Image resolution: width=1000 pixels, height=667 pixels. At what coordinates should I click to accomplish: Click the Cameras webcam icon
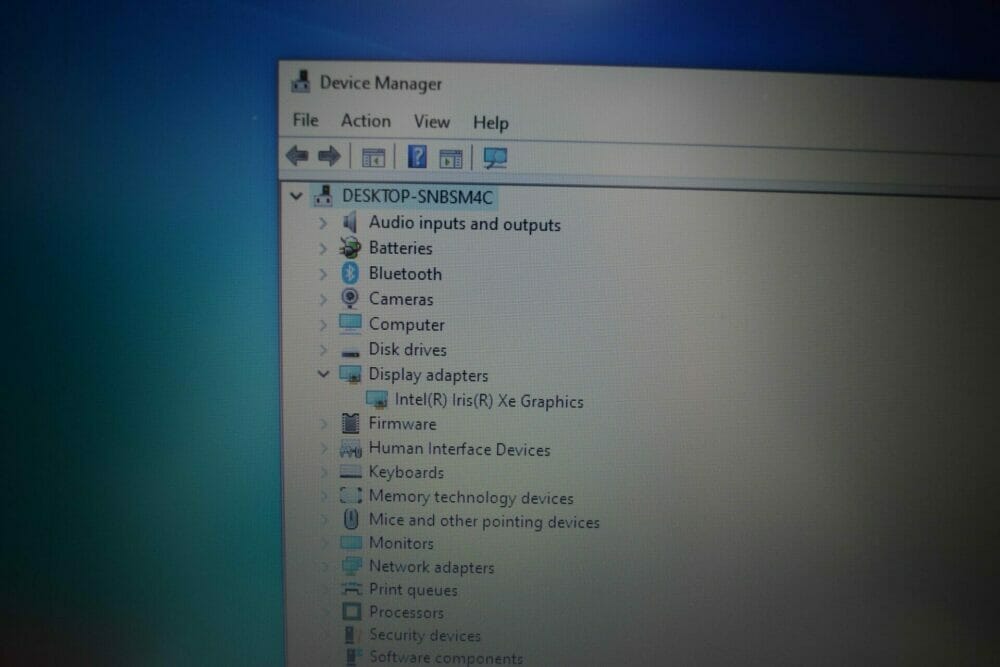pos(349,298)
